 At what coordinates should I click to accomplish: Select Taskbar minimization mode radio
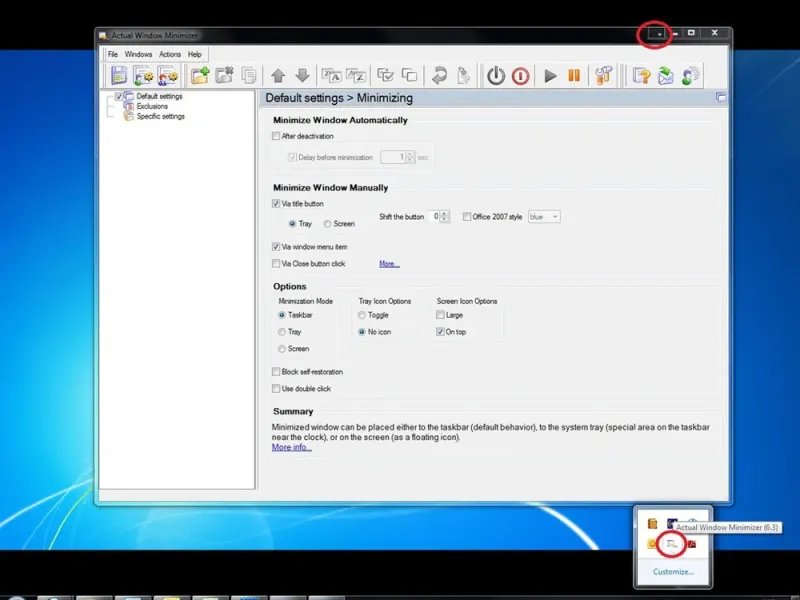[x=282, y=315]
